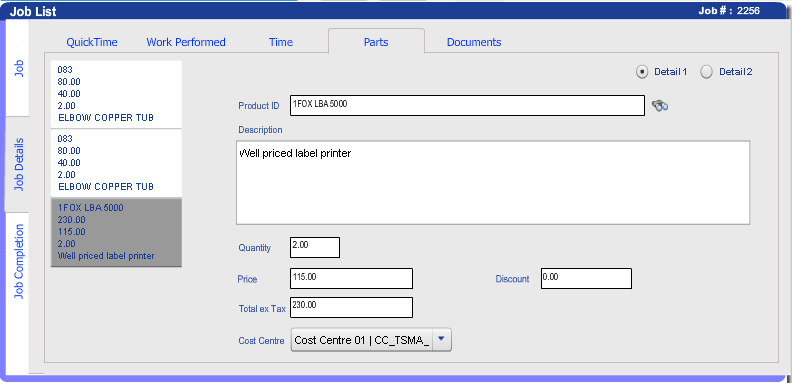Switch to the Job side tab
Screen dimensions: 792x383
coord(18,68)
